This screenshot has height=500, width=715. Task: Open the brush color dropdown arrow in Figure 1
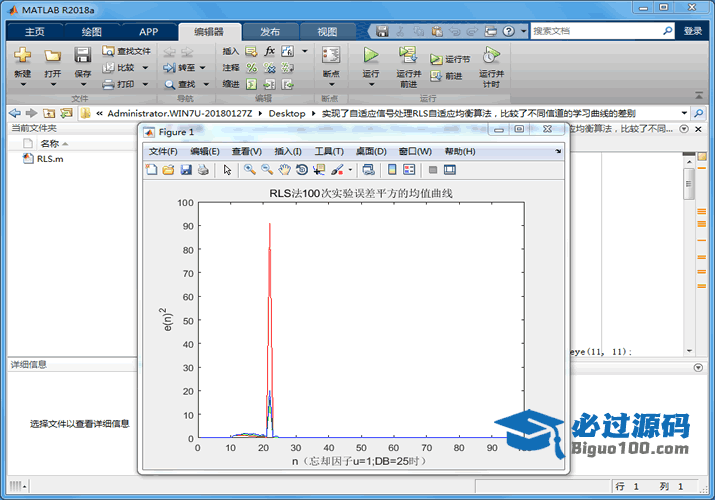(x=350, y=170)
